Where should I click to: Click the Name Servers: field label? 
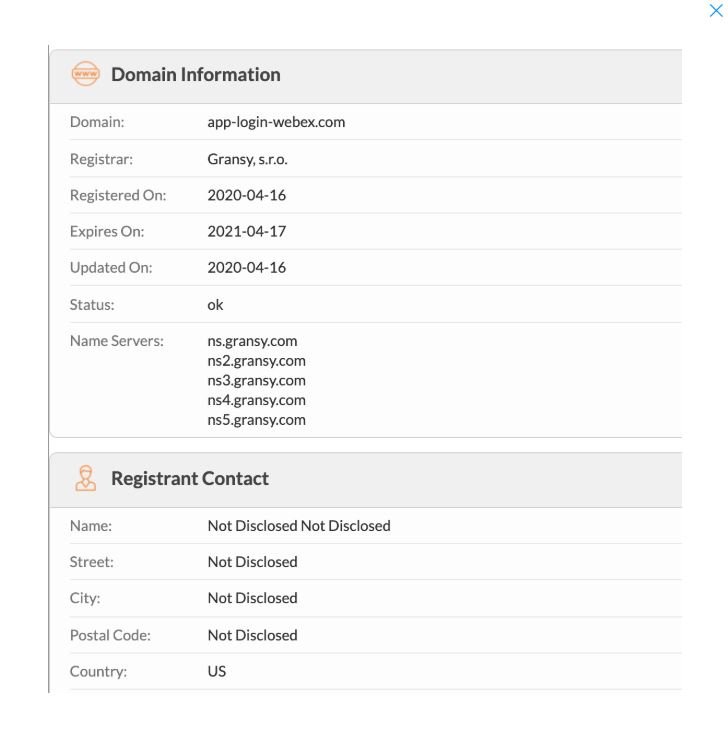click(x=117, y=340)
